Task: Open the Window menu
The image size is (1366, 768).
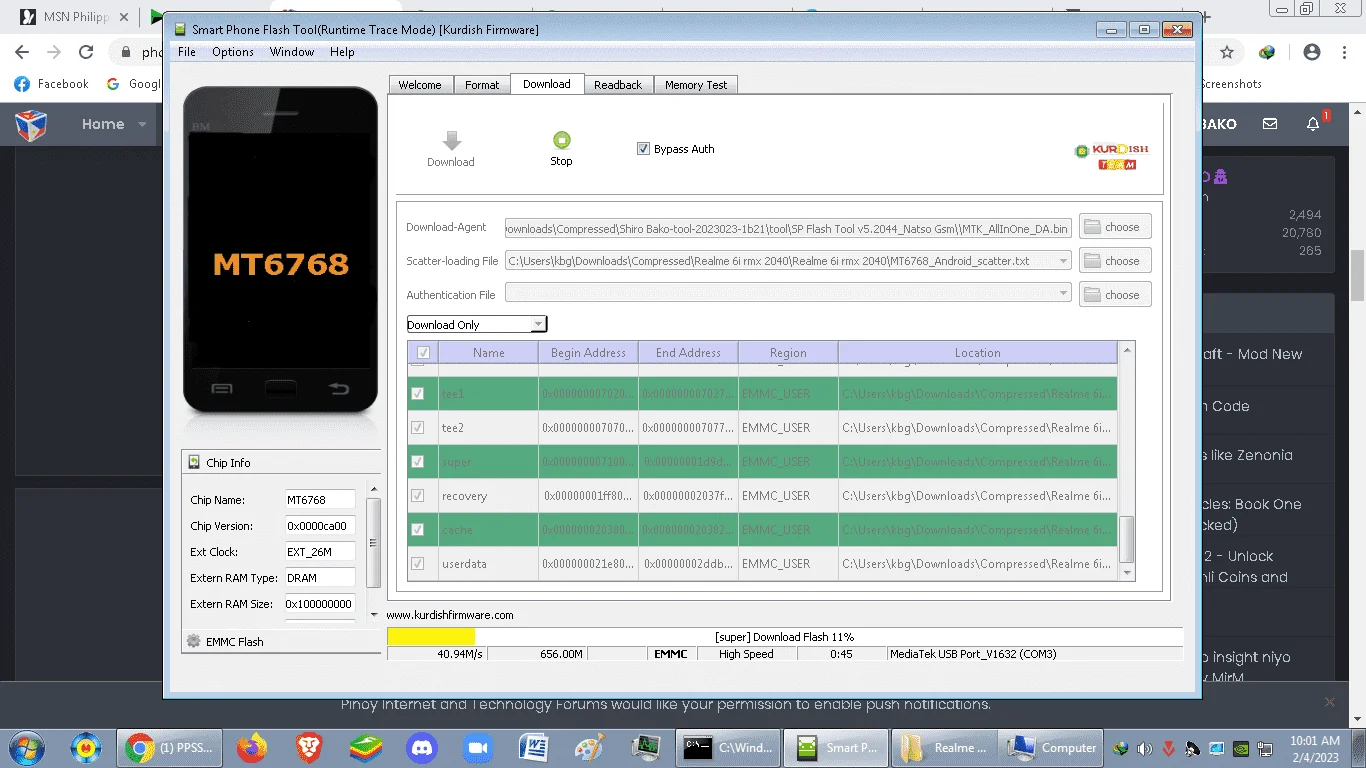Action: pyautogui.click(x=292, y=52)
